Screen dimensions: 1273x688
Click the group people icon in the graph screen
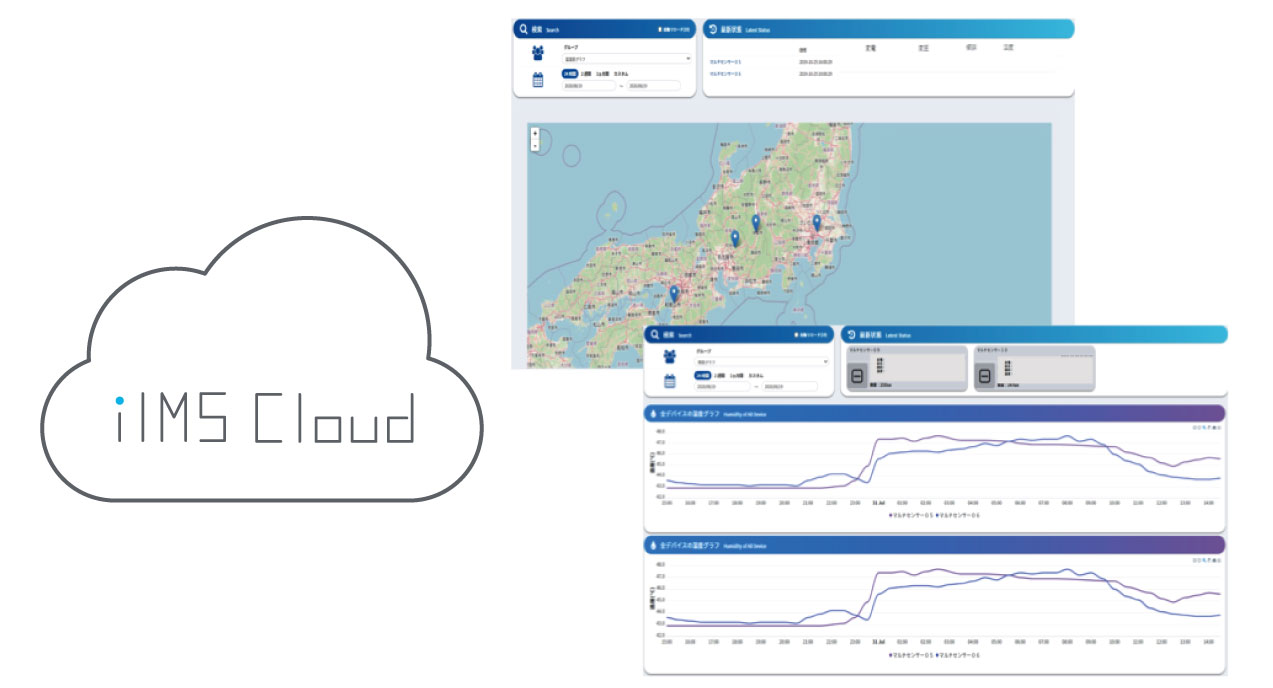coord(669,357)
